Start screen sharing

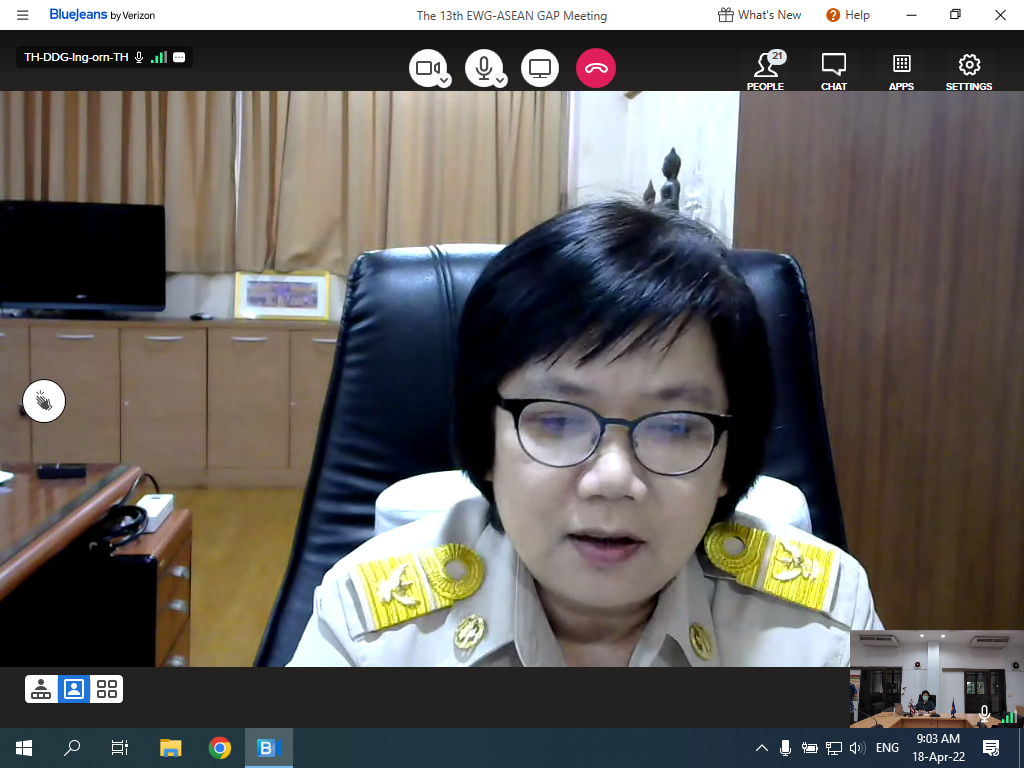539,67
